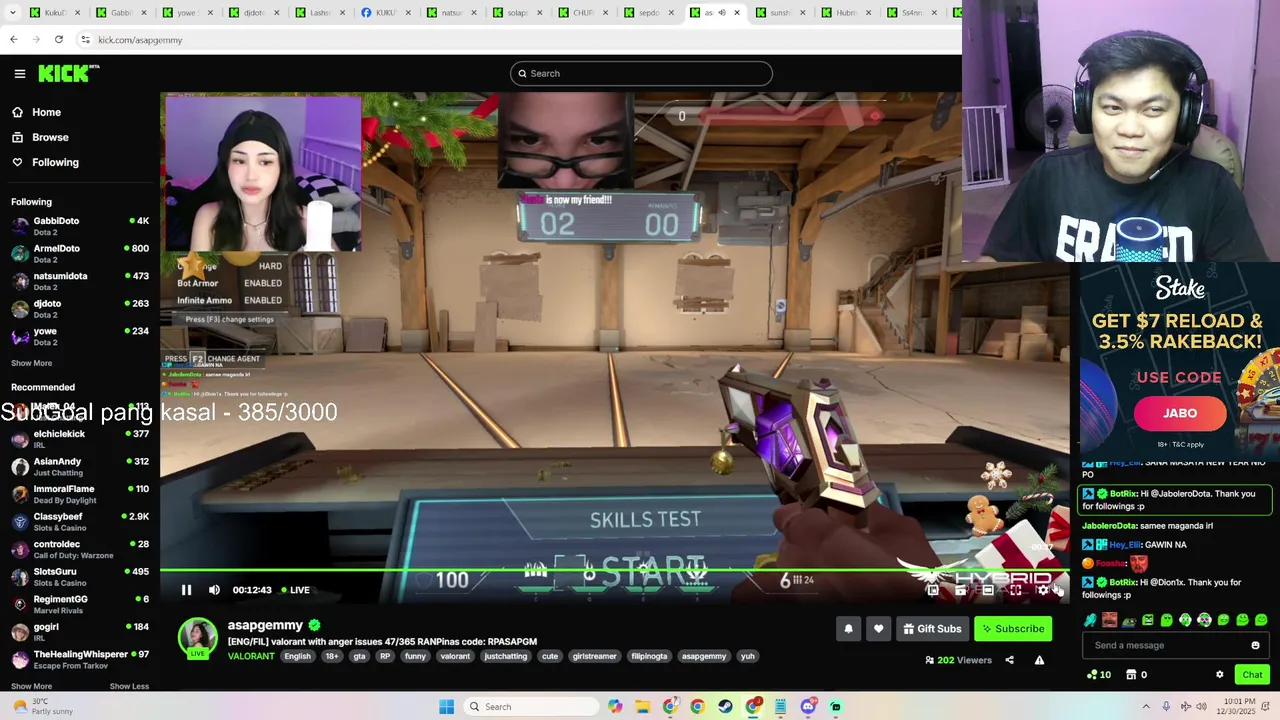The width and height of the screenshot is (1280, 720).
Task: Open Steam from the taskbar
Action: (x=725, y=707)
